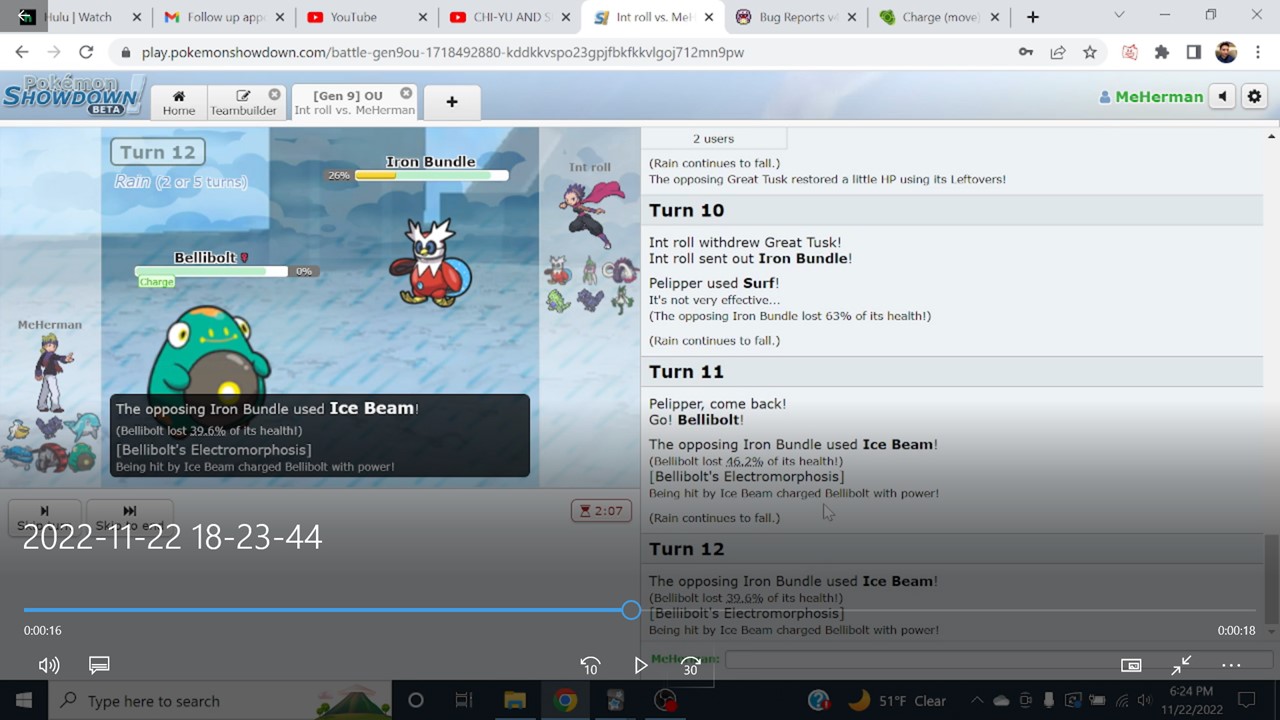Click the video progress slider handle
The height and width of the screenshot is (720, 1280).
tap(631, 610)
